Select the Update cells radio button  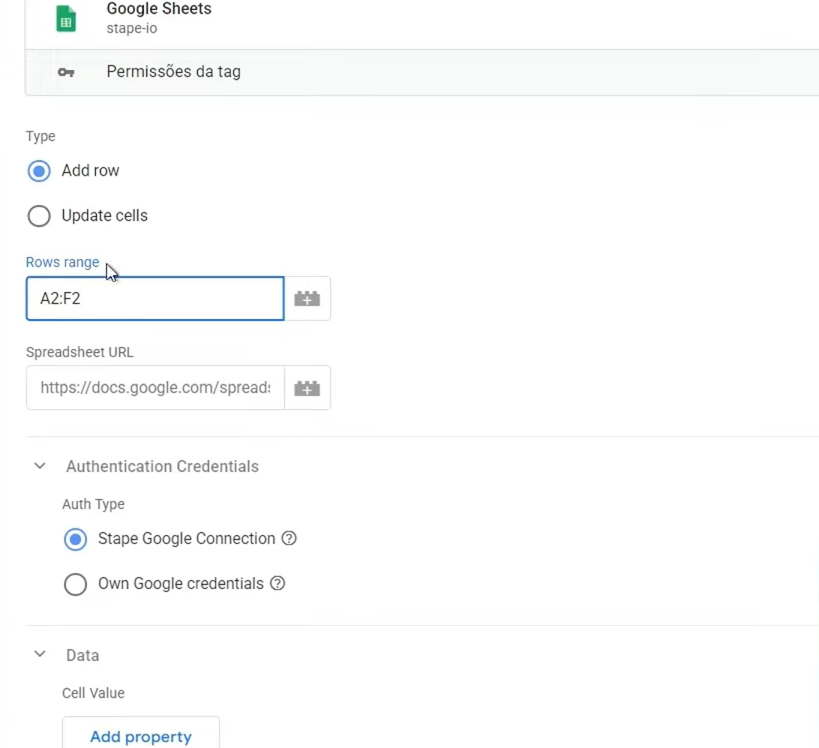(39, 216)
